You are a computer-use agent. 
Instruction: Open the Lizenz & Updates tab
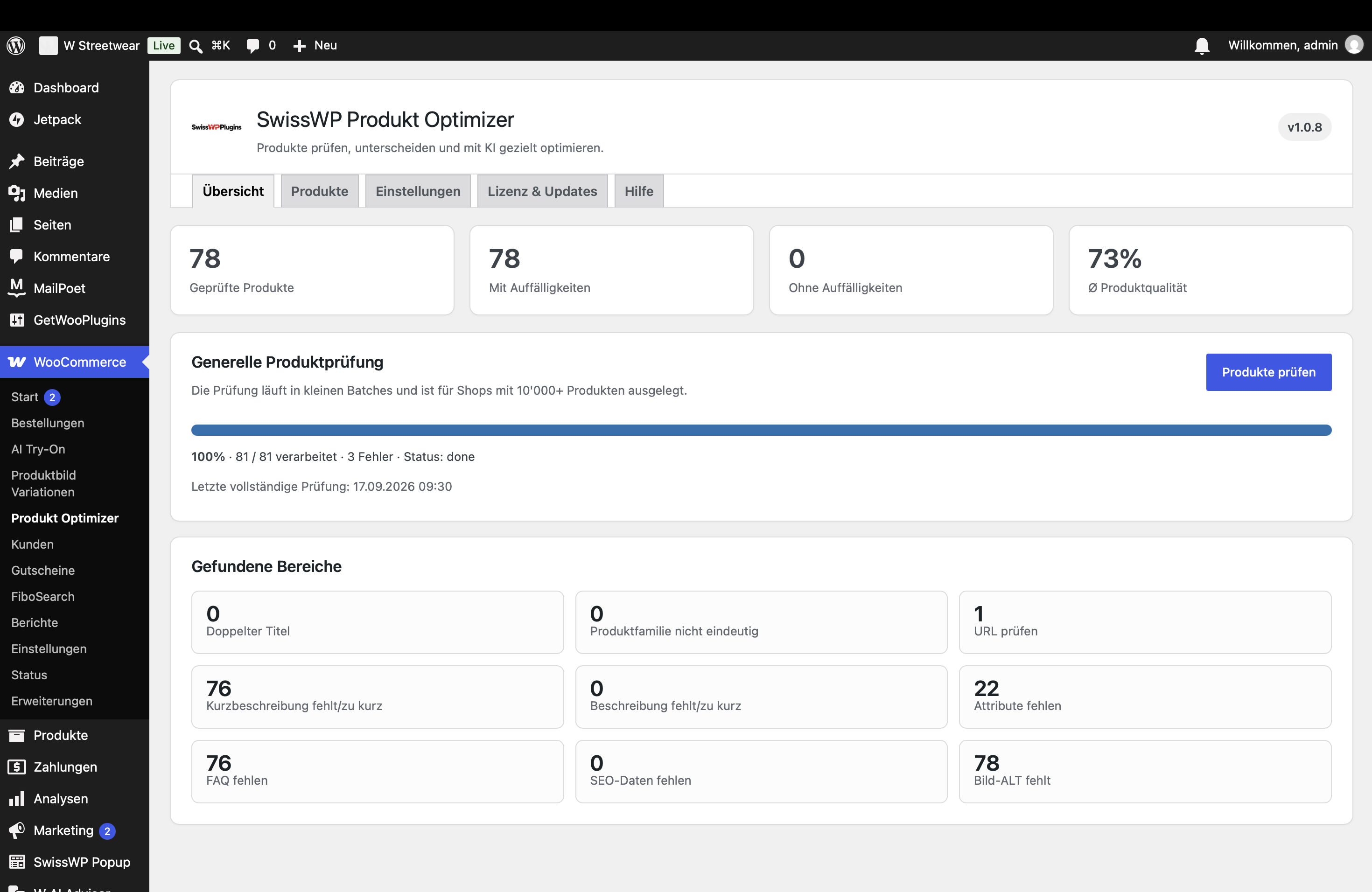[x=542, y=191]
